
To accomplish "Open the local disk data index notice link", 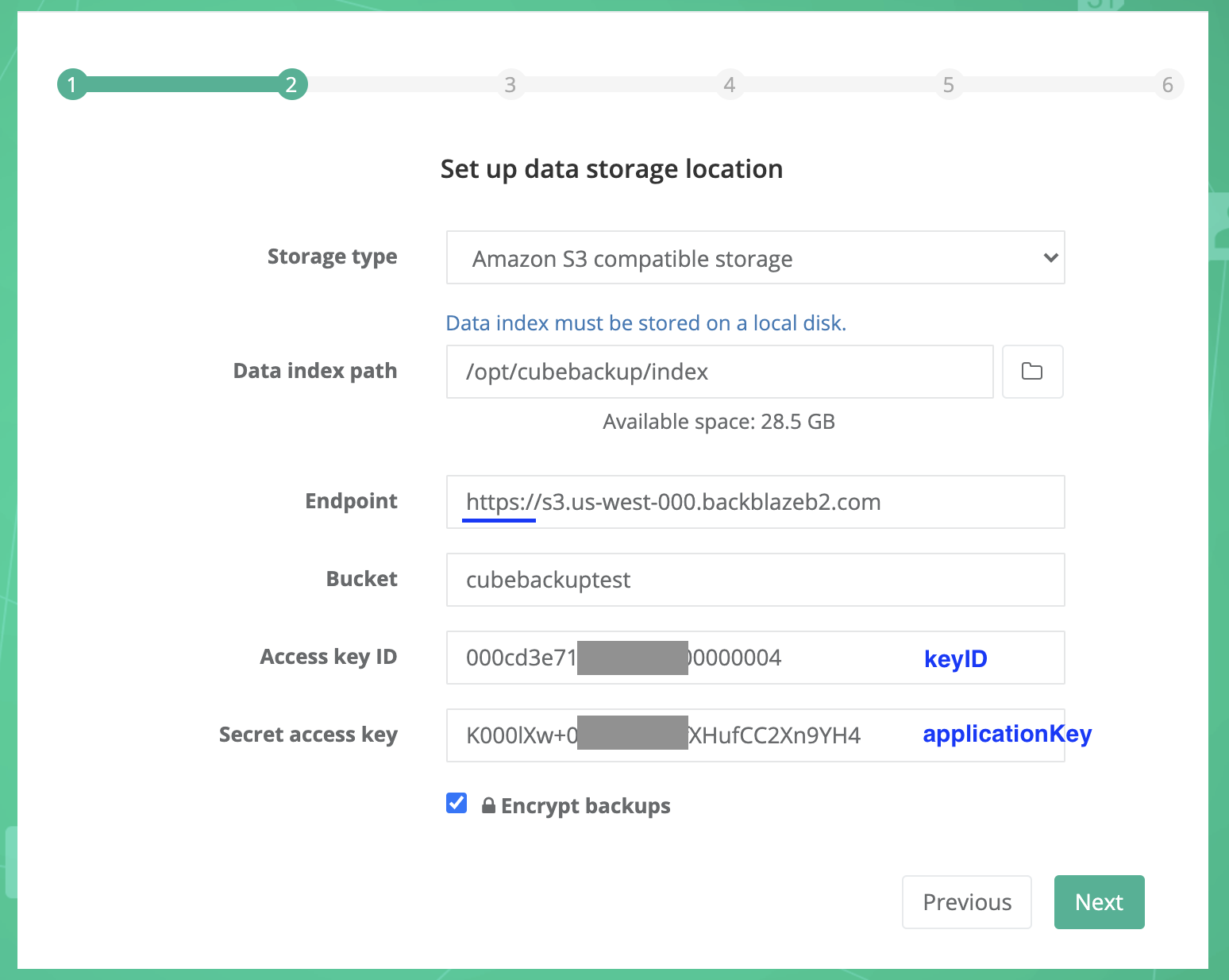I will 645,322.
